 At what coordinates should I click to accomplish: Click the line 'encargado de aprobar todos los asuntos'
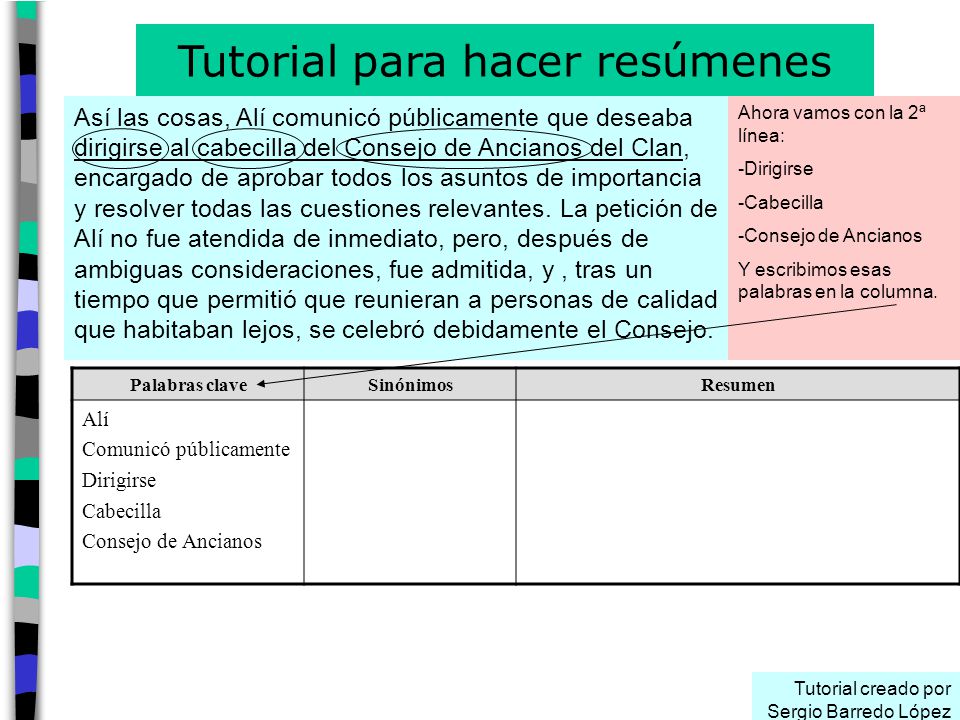(x=387, y=178)
